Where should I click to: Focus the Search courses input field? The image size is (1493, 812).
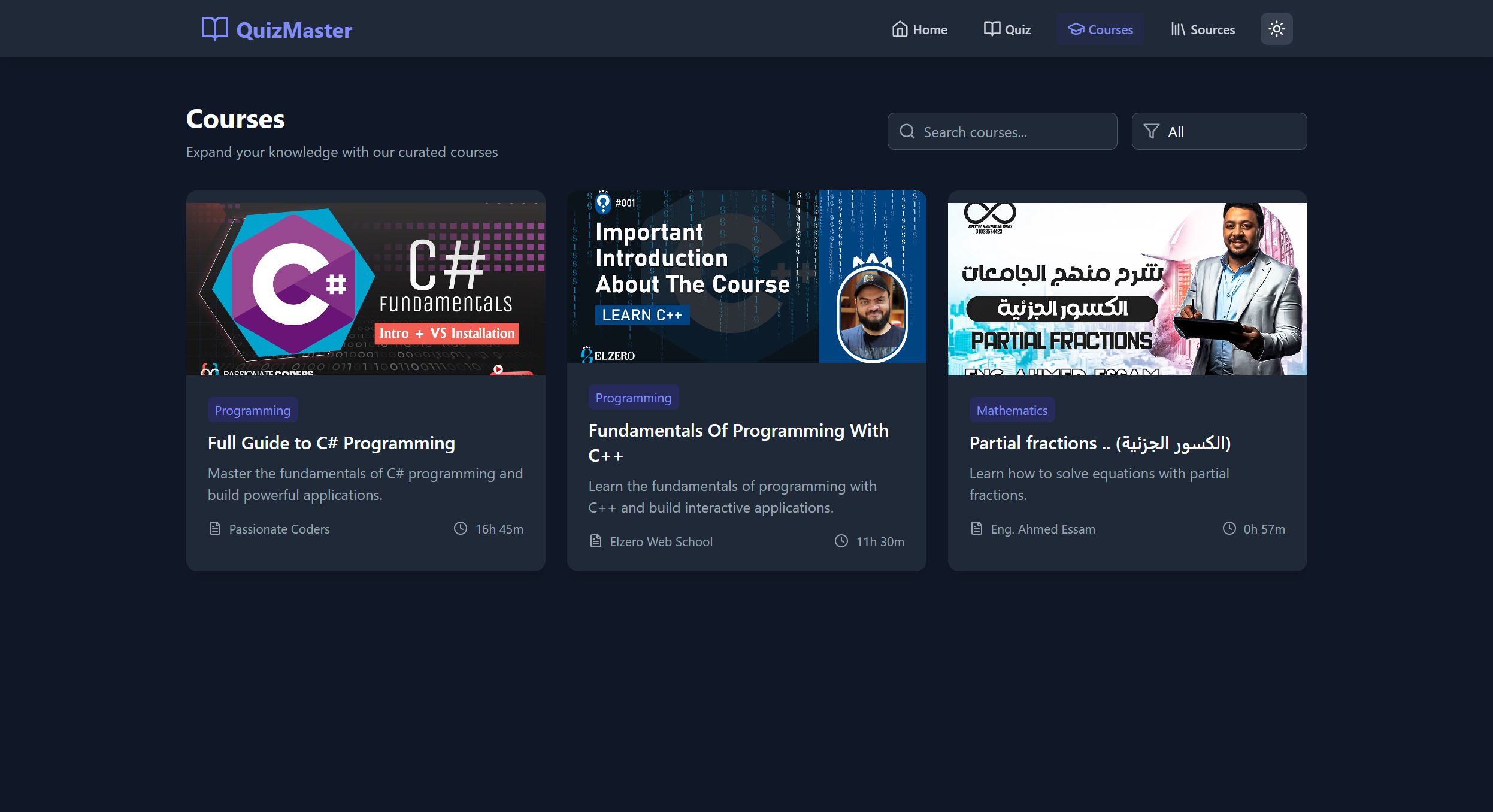pyautogui.click(x=1012, y=132)
